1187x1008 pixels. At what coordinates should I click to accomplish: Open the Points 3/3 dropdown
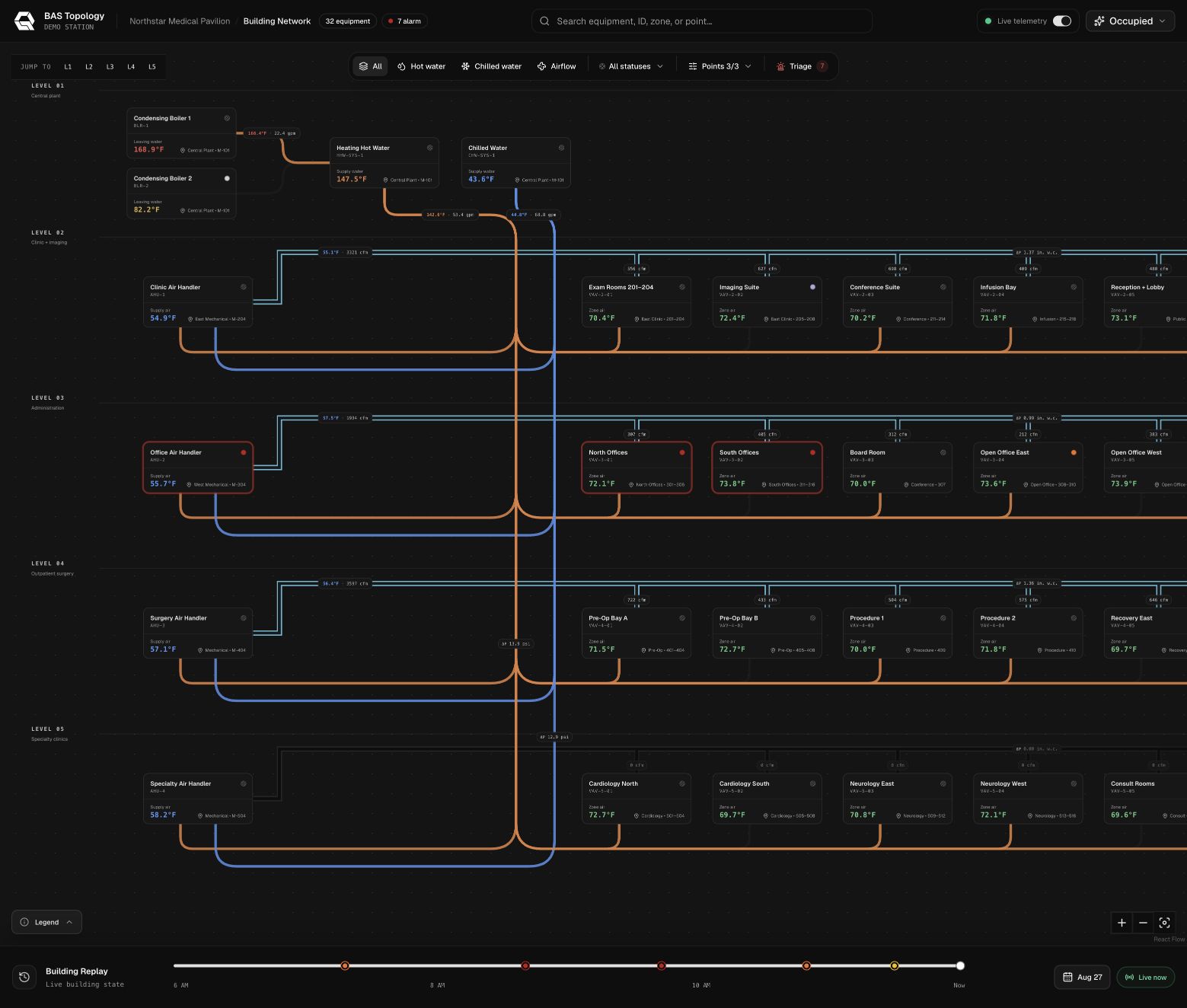click(x=720, y=66)
